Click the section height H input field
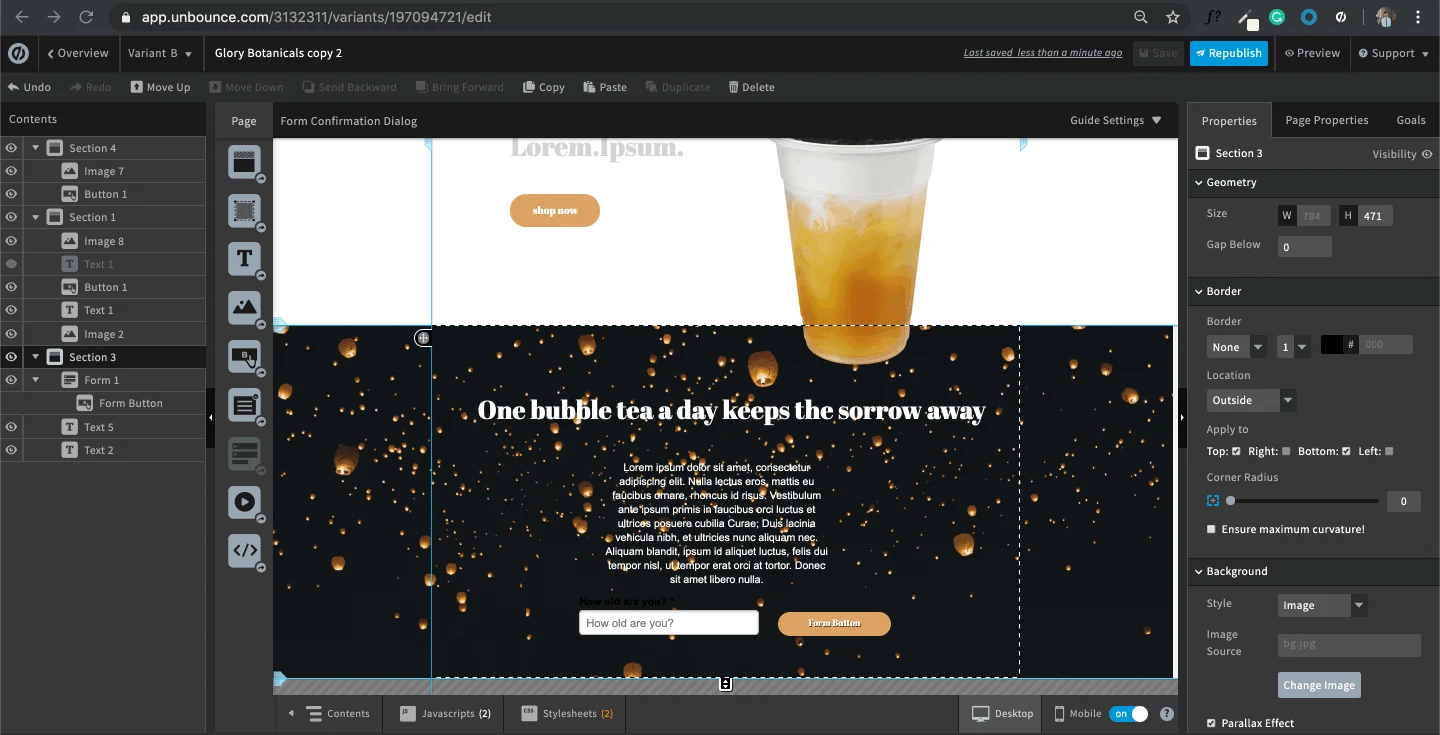Viewport: 1440px width, 735px height. [x=1376, y=215]
